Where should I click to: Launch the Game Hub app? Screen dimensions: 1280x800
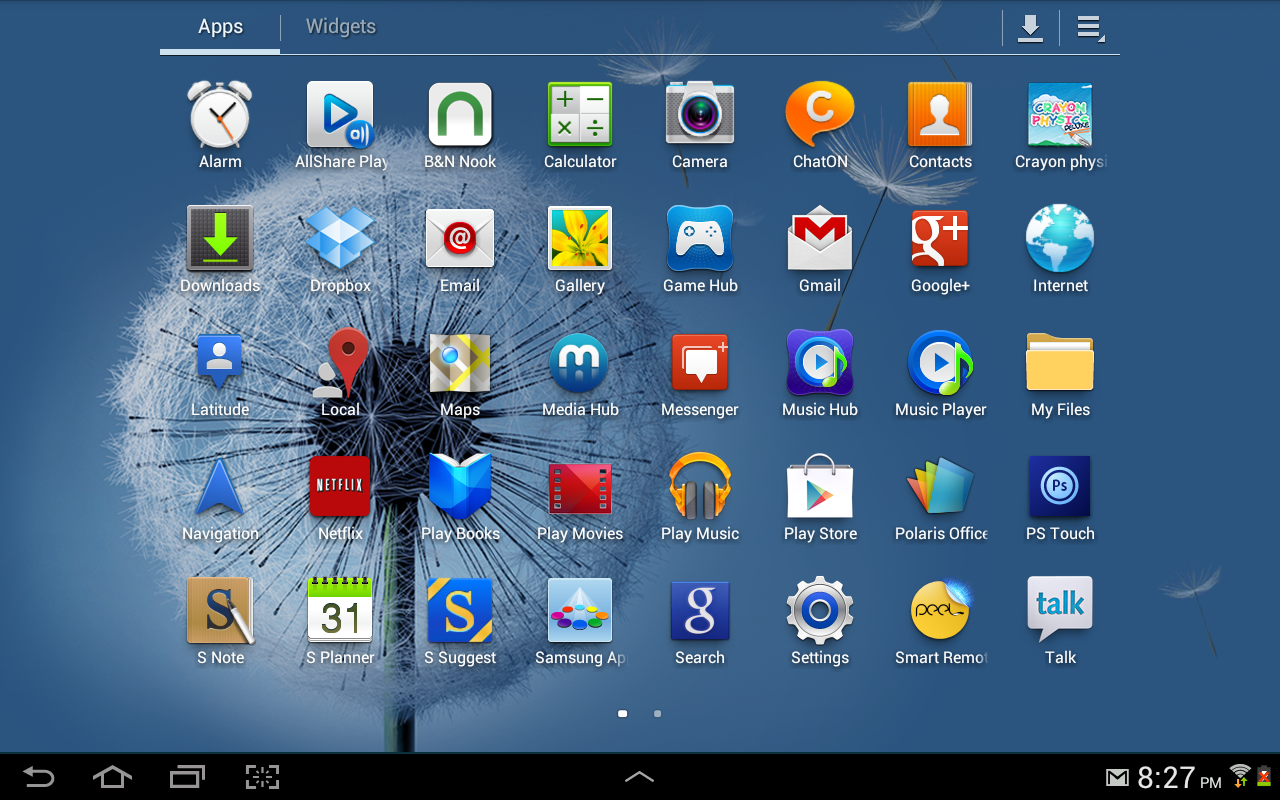point(700,240)
